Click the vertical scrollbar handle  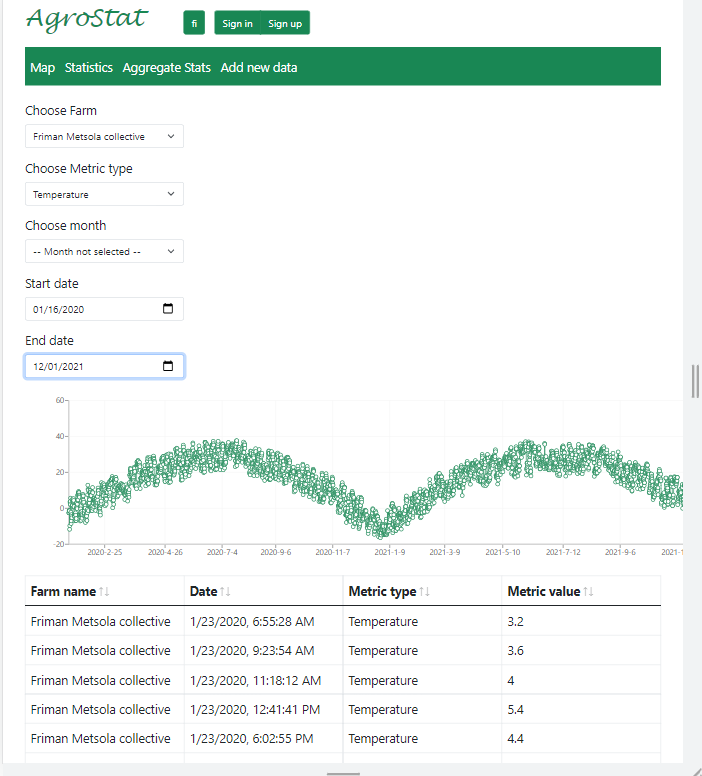point(695,381)
